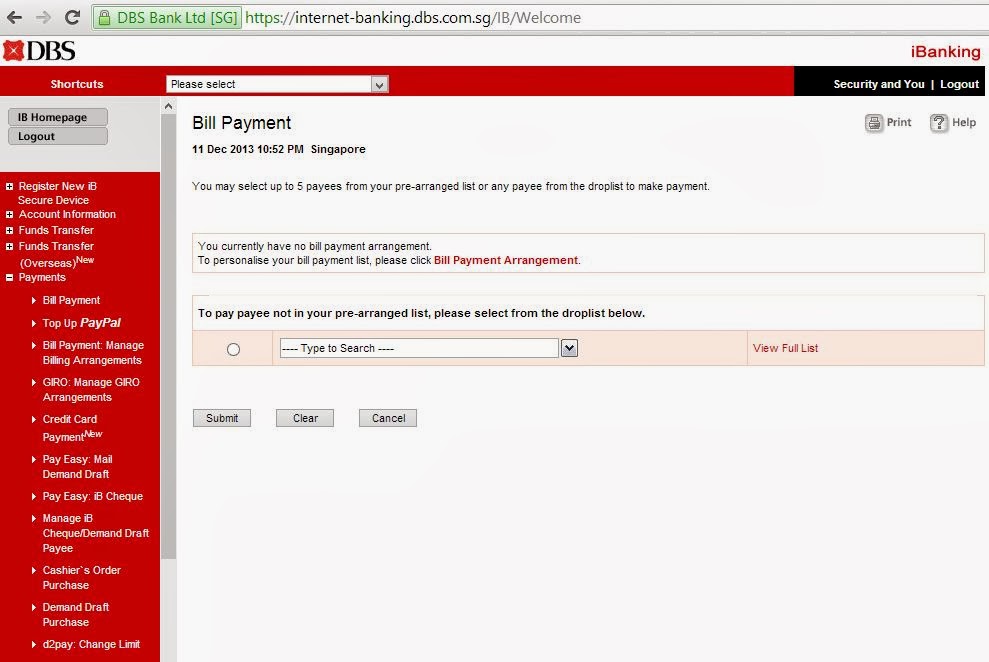View Full List of payees
Viewport: 989px width, 662px height.
point(786,347)
